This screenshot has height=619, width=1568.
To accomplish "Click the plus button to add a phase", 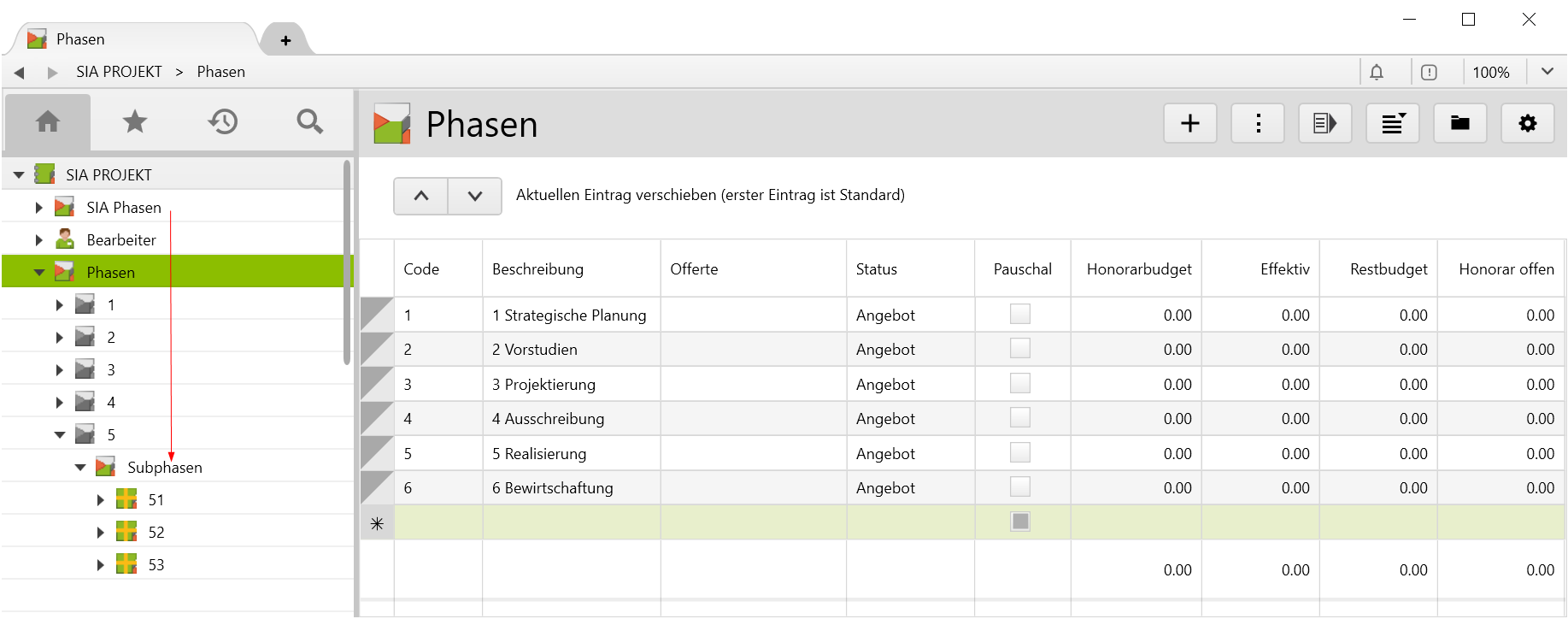I will coord(1189,124).
